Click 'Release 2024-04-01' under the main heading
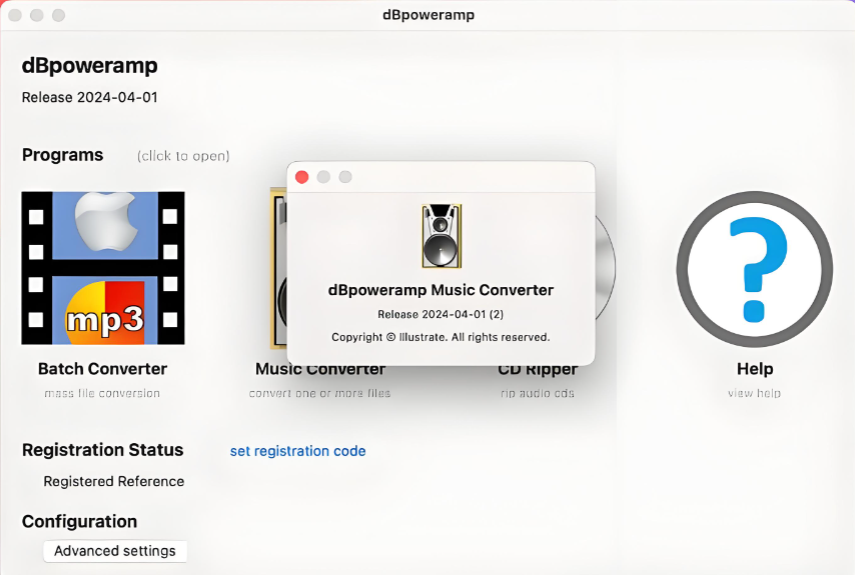This screenshot has height=575, width=855. pos(90,98)
